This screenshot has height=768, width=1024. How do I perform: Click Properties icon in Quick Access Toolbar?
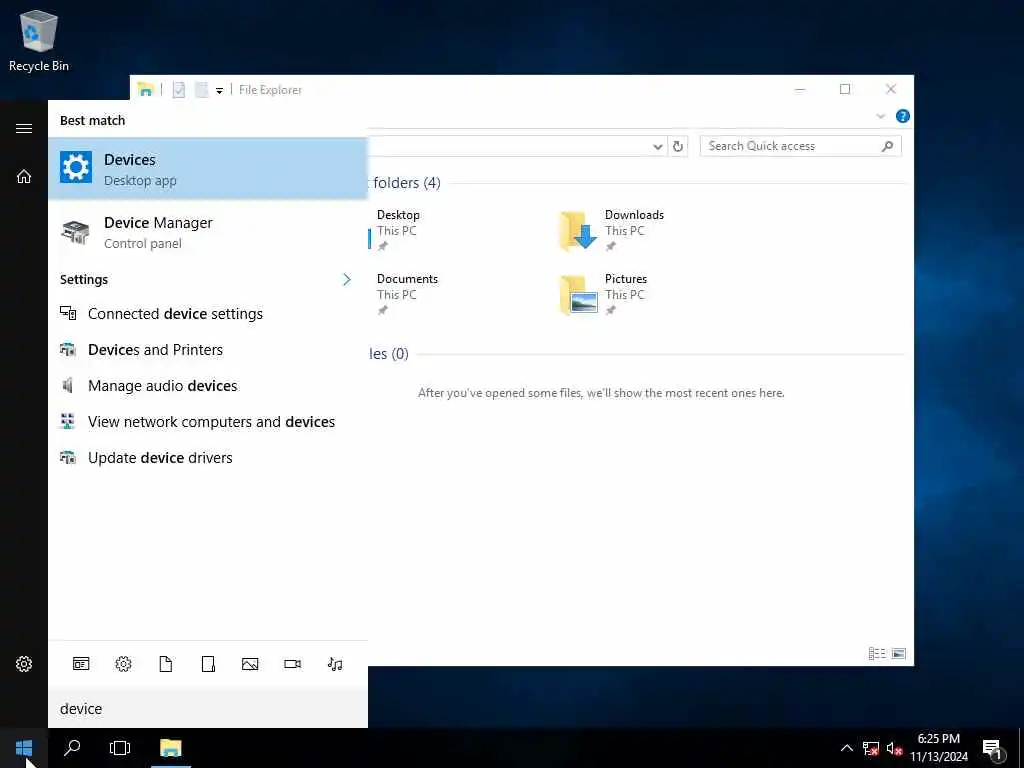[x=179, y=90]
